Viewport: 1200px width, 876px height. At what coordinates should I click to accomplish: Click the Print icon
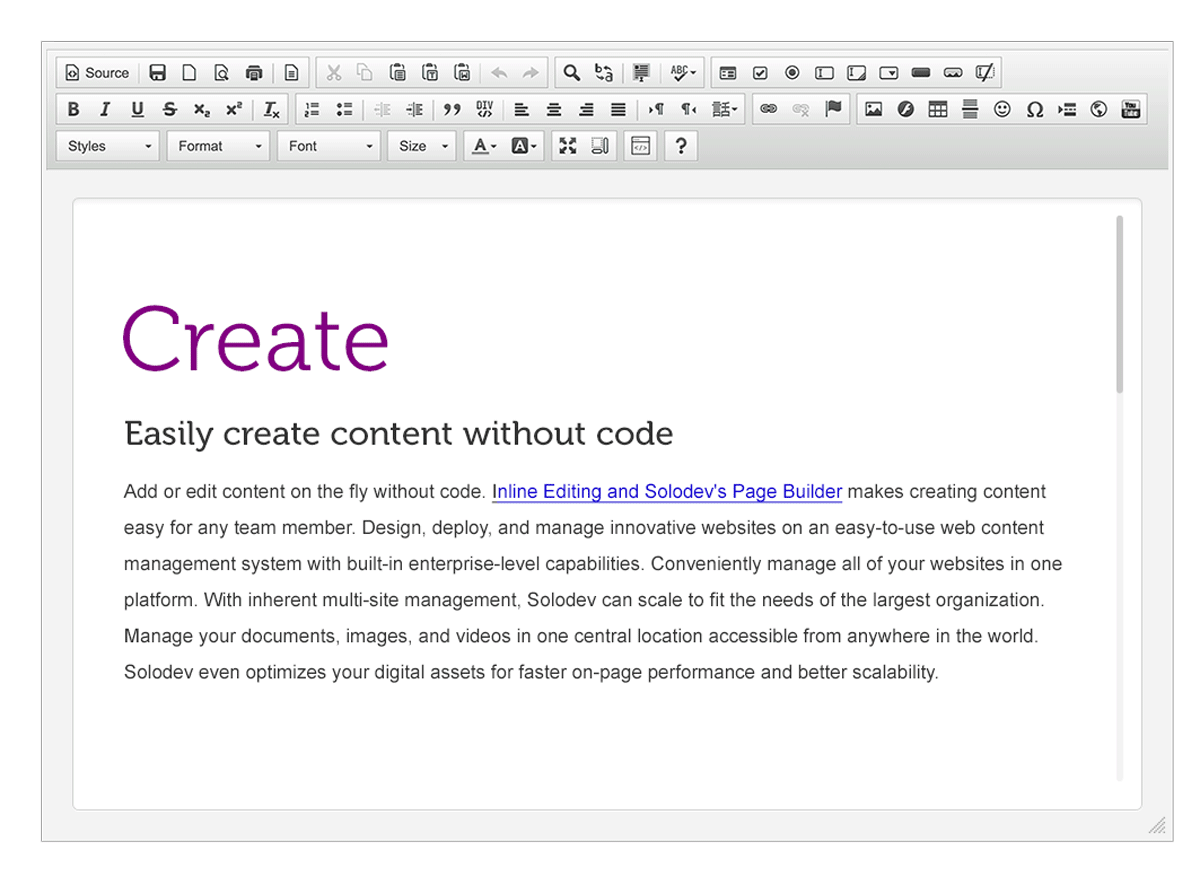254,73
